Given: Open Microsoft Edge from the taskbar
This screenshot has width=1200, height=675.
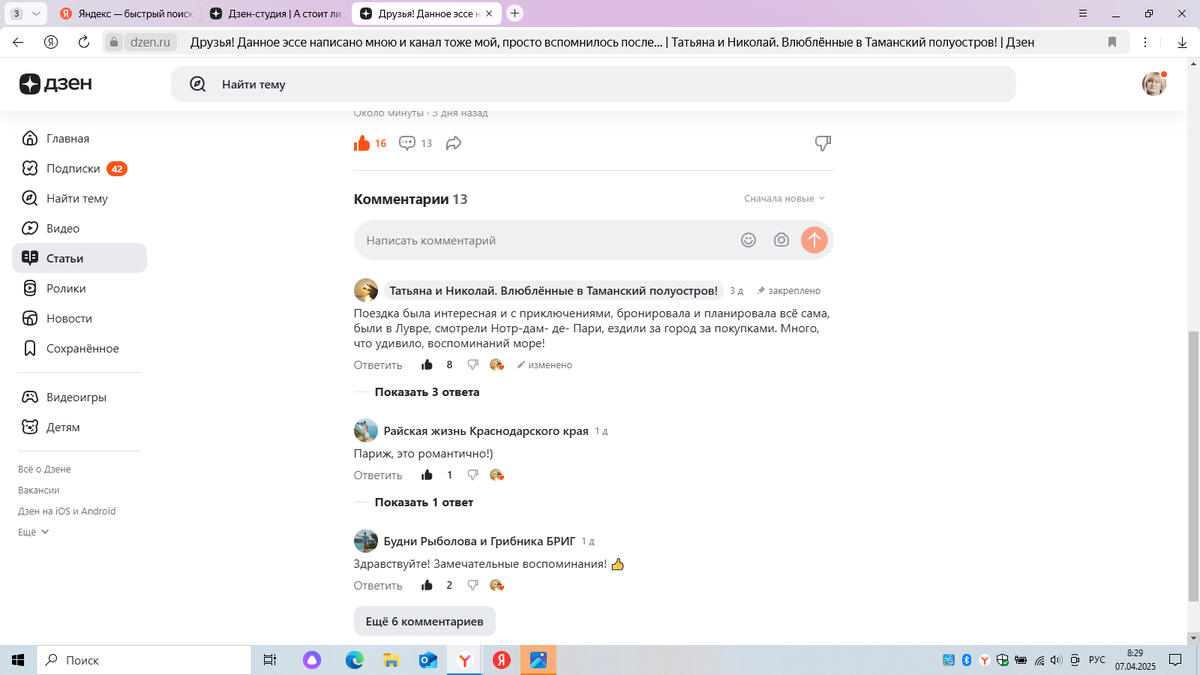Looking at the screenshot, I should coord(354,660).
